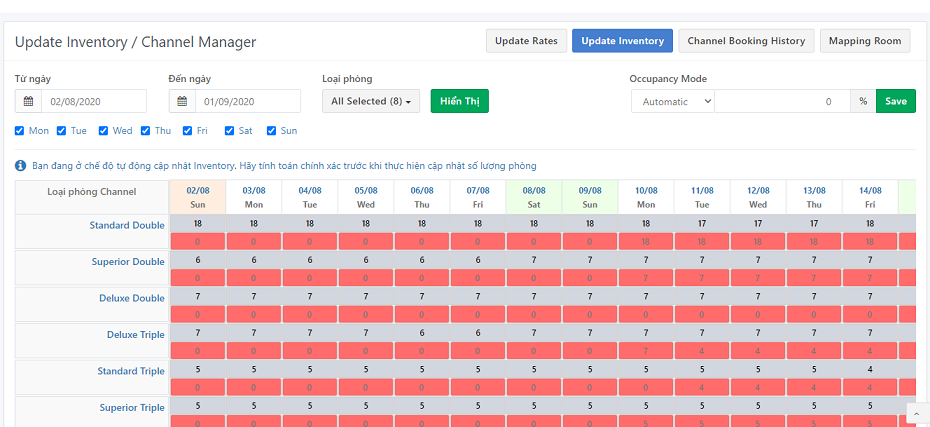Open Channel Booking History tab
930x427 pixels.
click(746, 41)
